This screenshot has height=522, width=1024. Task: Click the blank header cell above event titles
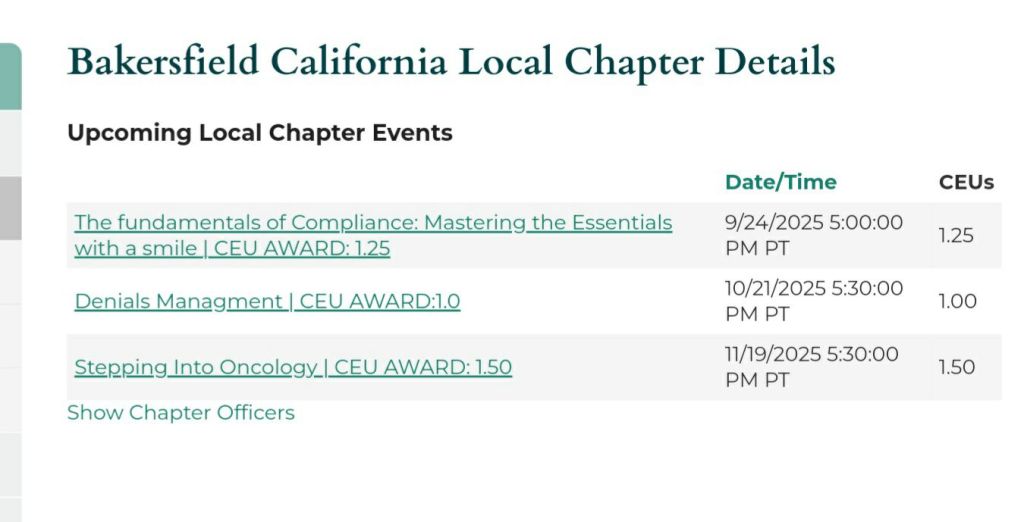(x=390, y=182)
